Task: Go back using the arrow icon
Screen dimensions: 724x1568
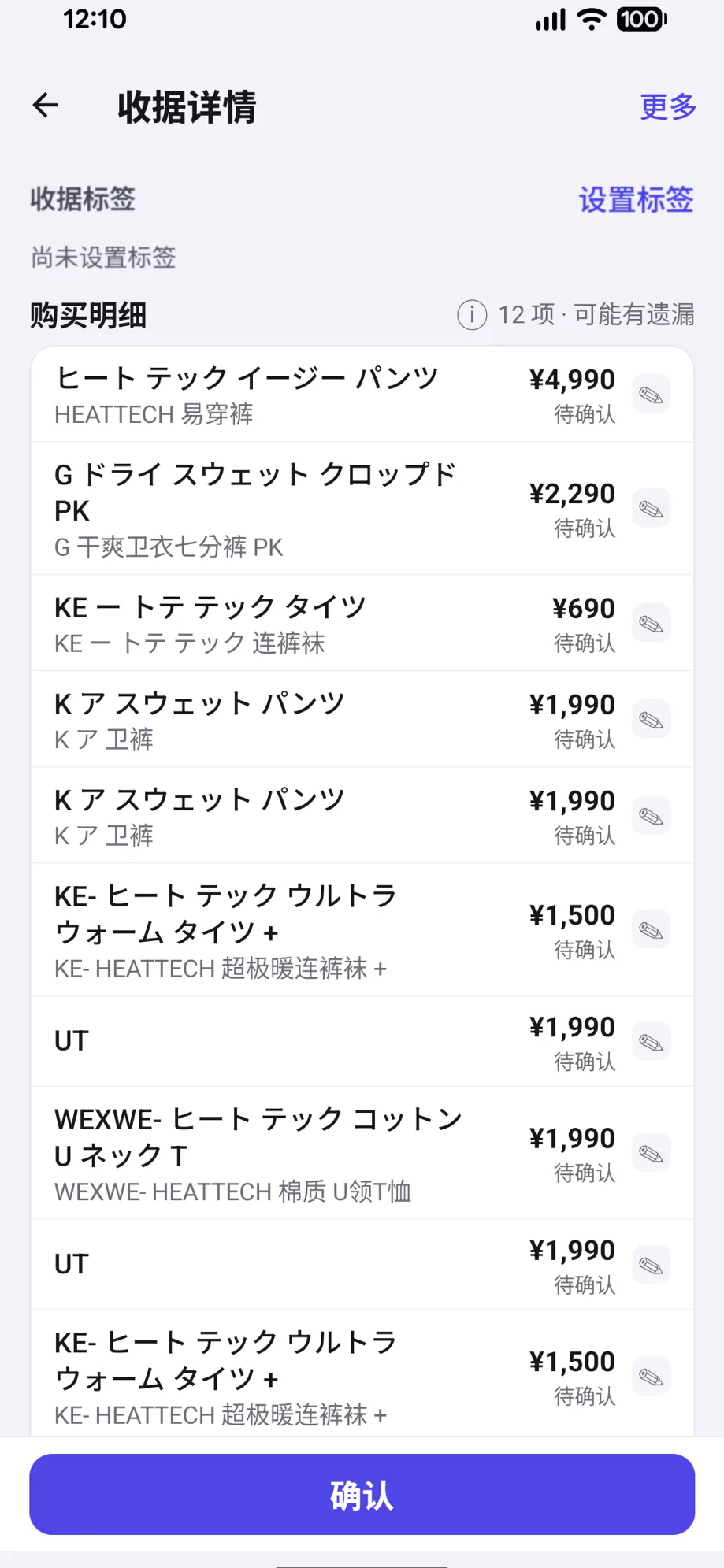Action: [x=46, y=105]
